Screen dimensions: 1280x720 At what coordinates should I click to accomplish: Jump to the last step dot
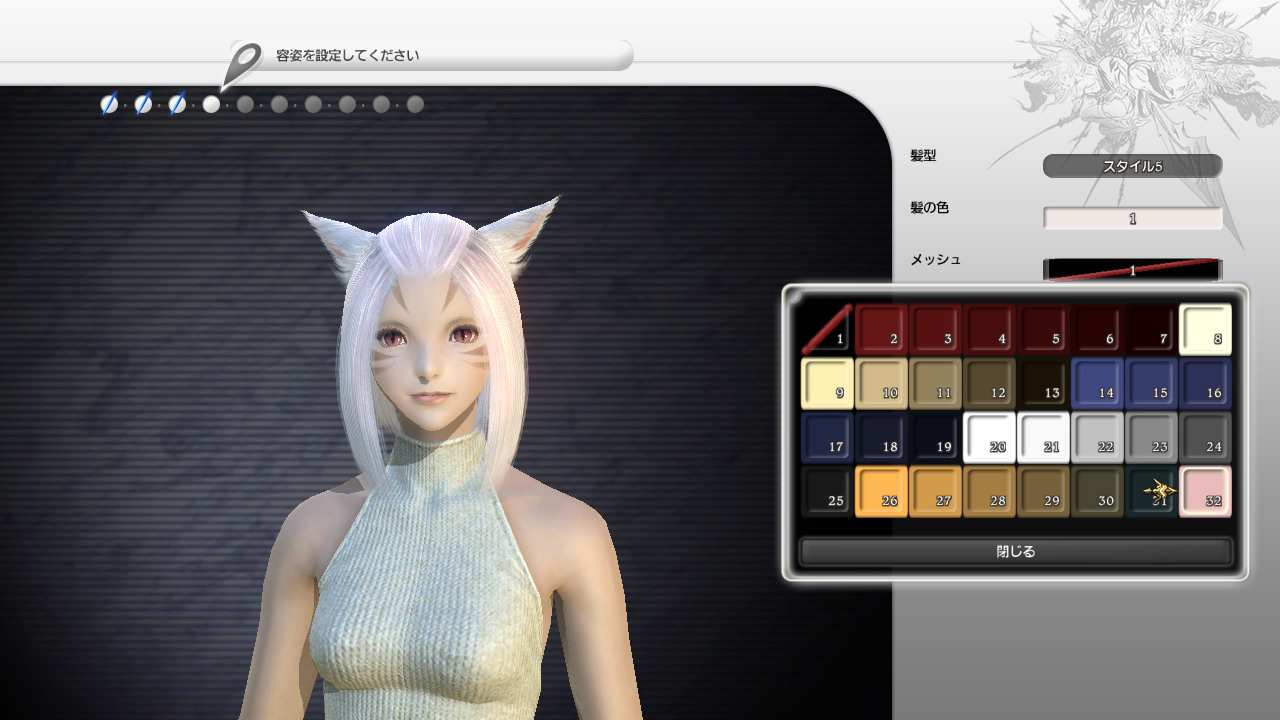[415, 104]
